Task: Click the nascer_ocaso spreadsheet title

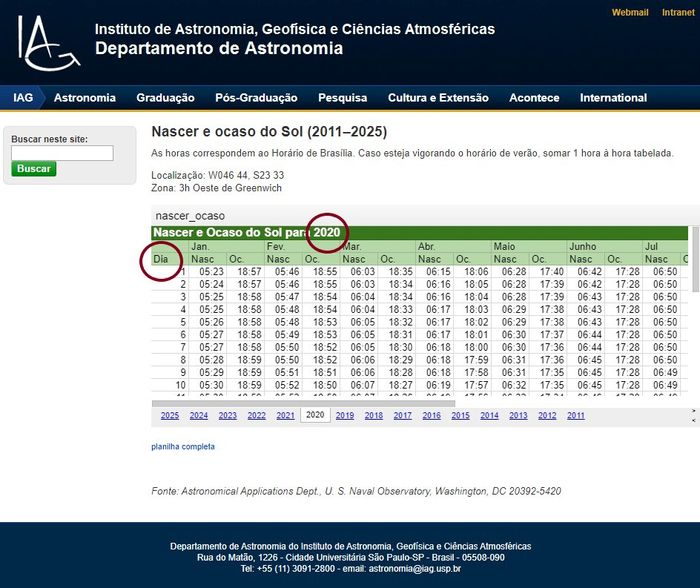Action: click(190, 216)
